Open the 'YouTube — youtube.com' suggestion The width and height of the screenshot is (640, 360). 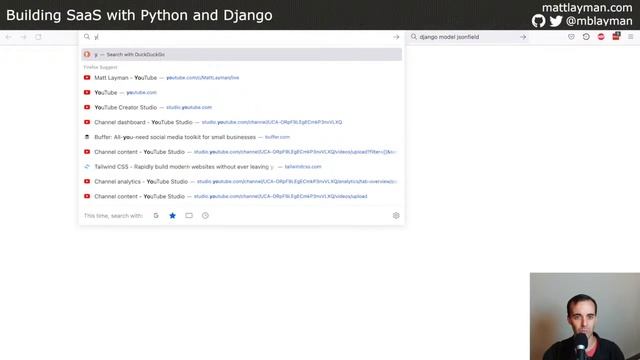pos(241,93)
